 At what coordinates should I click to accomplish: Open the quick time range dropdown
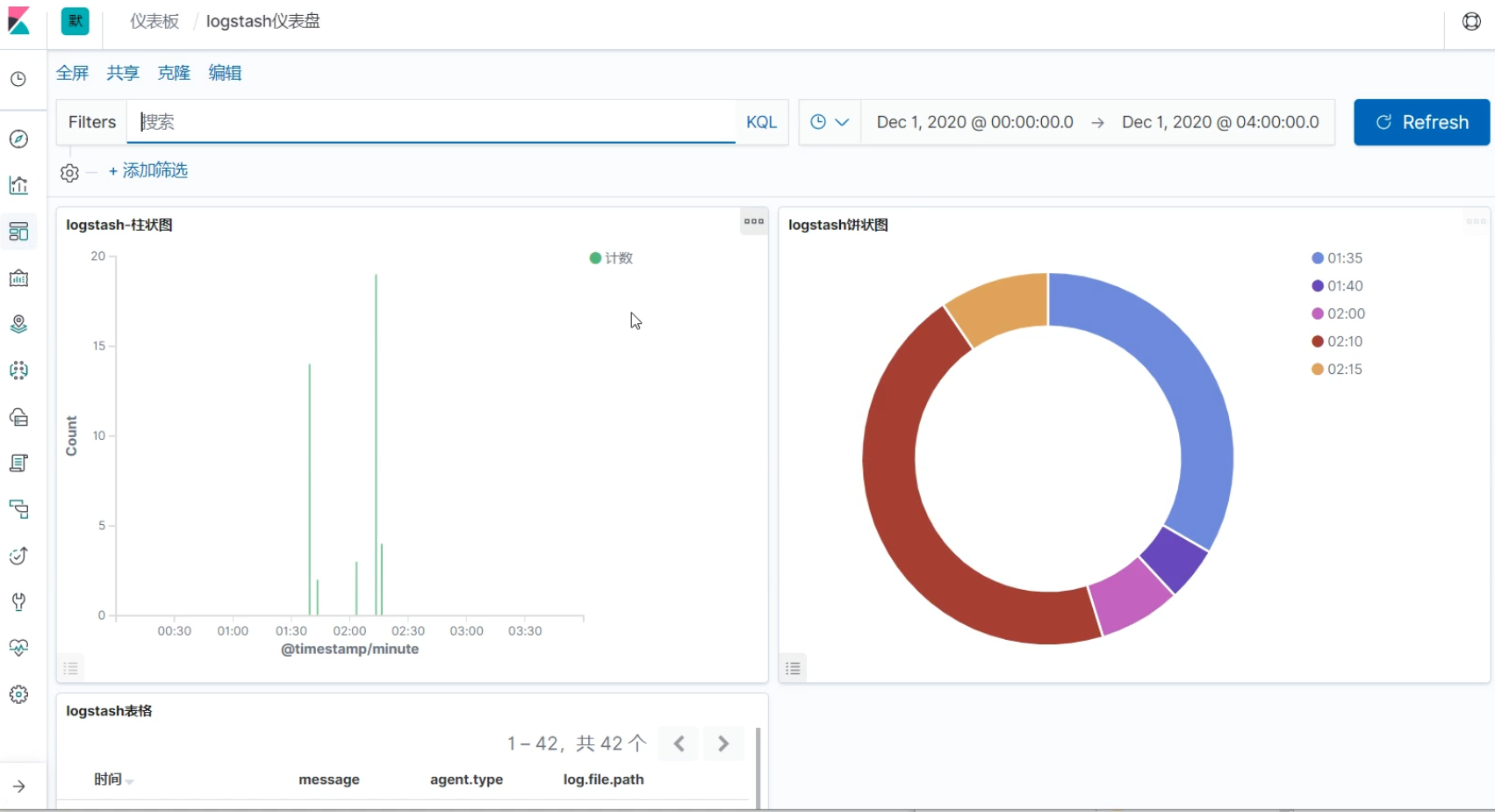click(830, 122)
